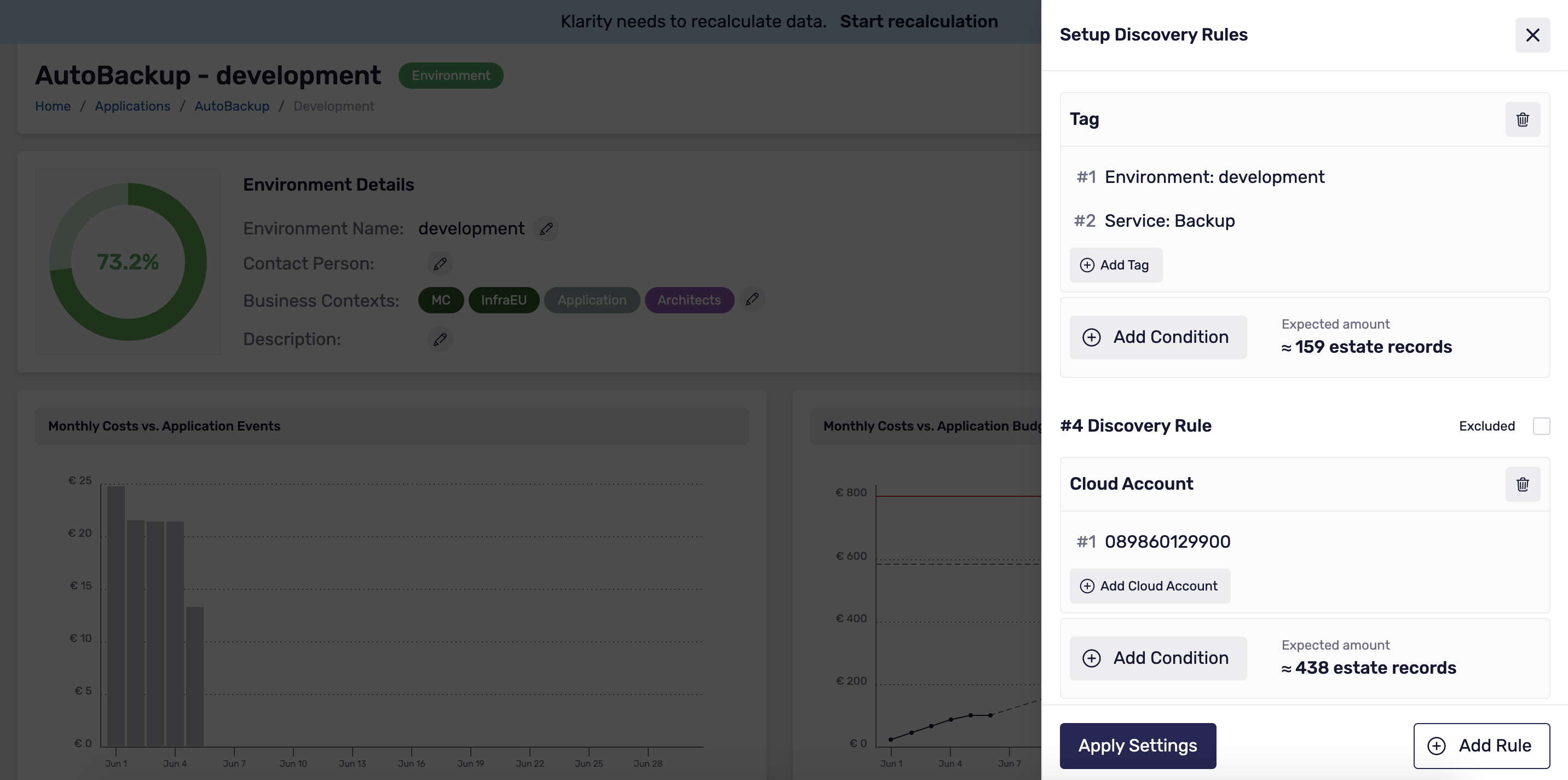Image resolution: width=1568 pixels, height=780 pixels.
Task: Delete the Cloud Account condition with trash icon
Action: tap(1523, 484)
